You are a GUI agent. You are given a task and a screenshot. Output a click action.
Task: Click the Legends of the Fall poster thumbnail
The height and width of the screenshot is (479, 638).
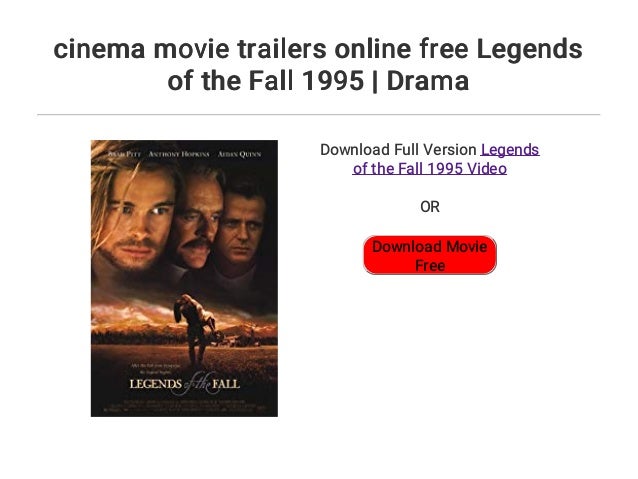[184, 278]
